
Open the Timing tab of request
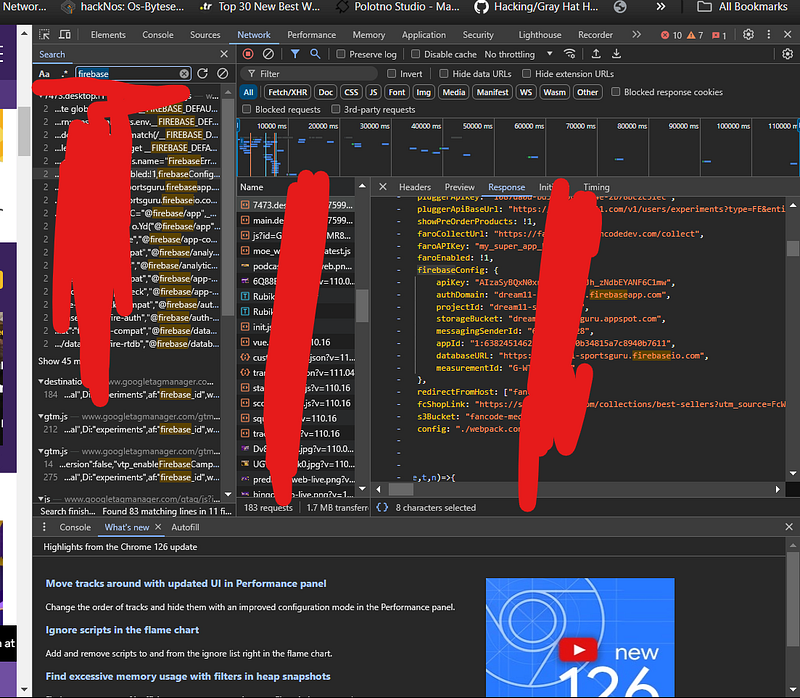point(596,187)
